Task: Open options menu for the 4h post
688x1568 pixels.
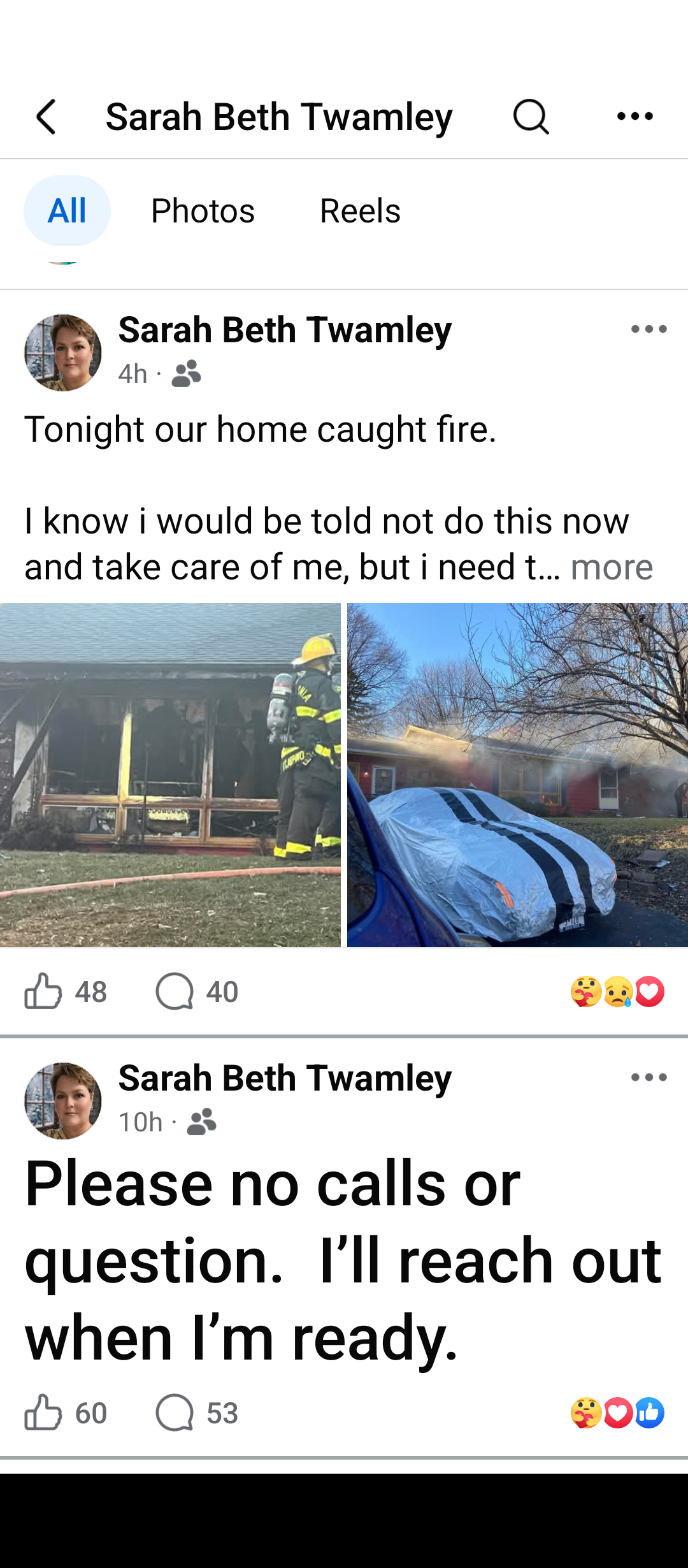Action: pos(649,329)
